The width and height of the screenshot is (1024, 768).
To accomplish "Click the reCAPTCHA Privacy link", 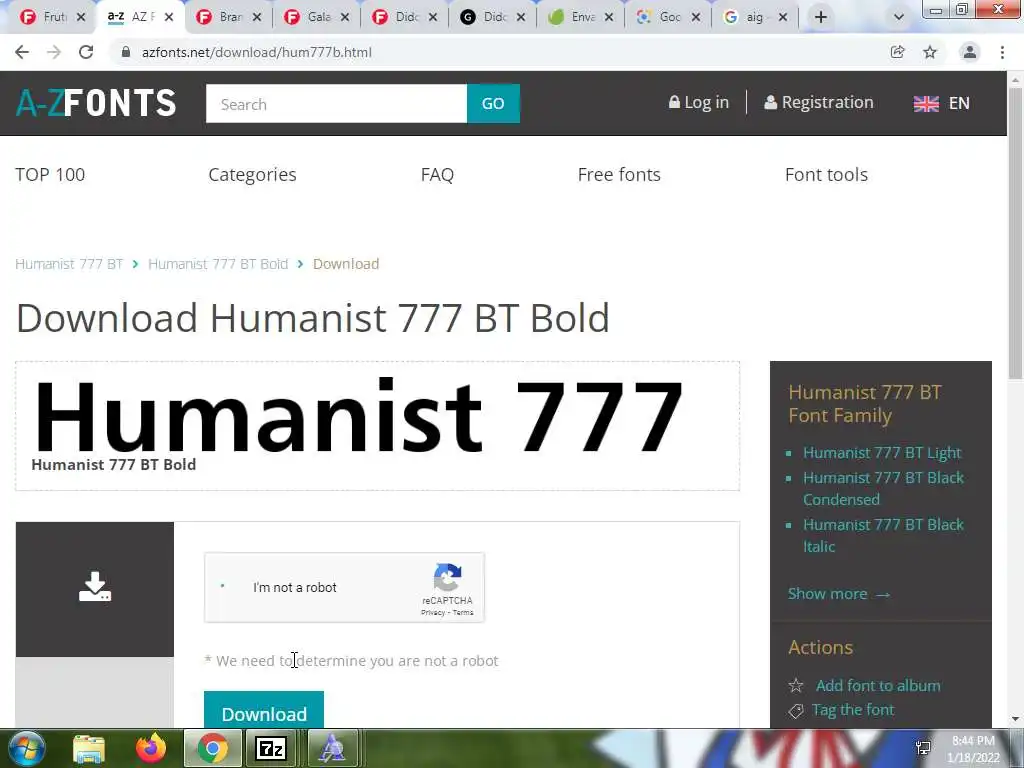I will pyautogui.click(x=433, y=613).
